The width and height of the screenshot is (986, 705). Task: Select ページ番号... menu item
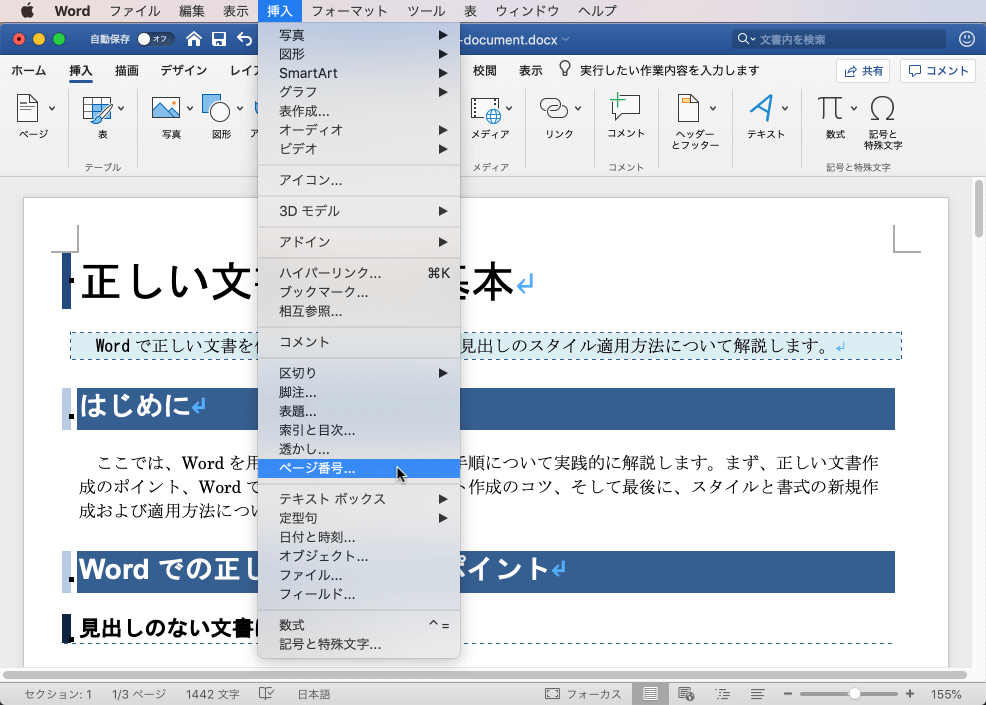359,469
